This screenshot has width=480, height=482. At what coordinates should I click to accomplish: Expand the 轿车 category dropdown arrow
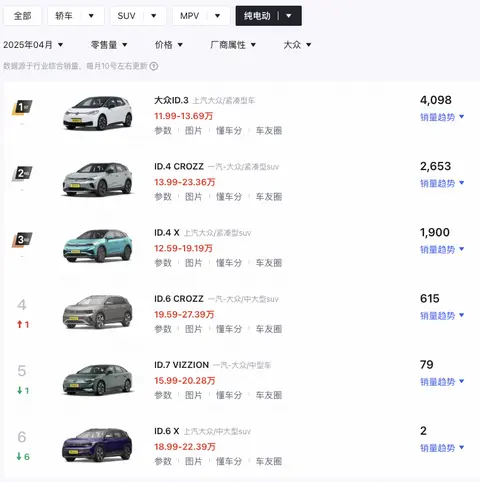tap(91, 16)
